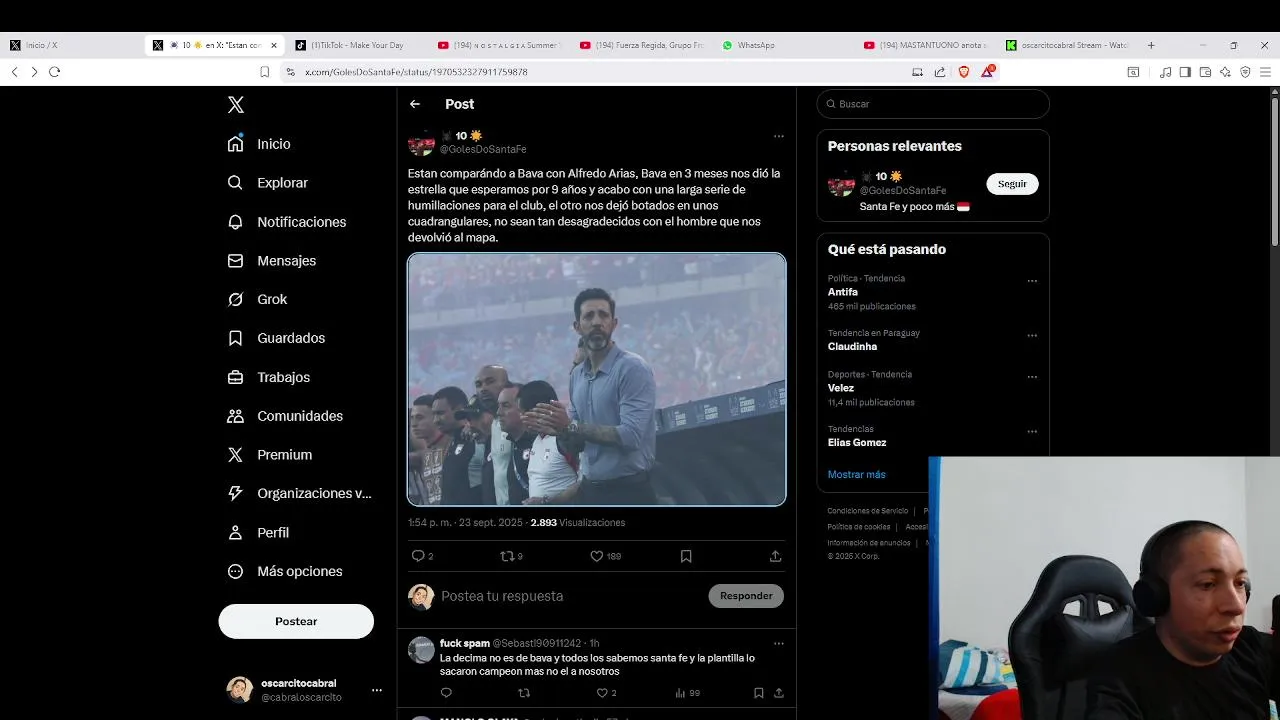Image resolution: width=1280 pixels, height=720 pixels.
Task: Click the address bar URL
Action: coord(416,72)
